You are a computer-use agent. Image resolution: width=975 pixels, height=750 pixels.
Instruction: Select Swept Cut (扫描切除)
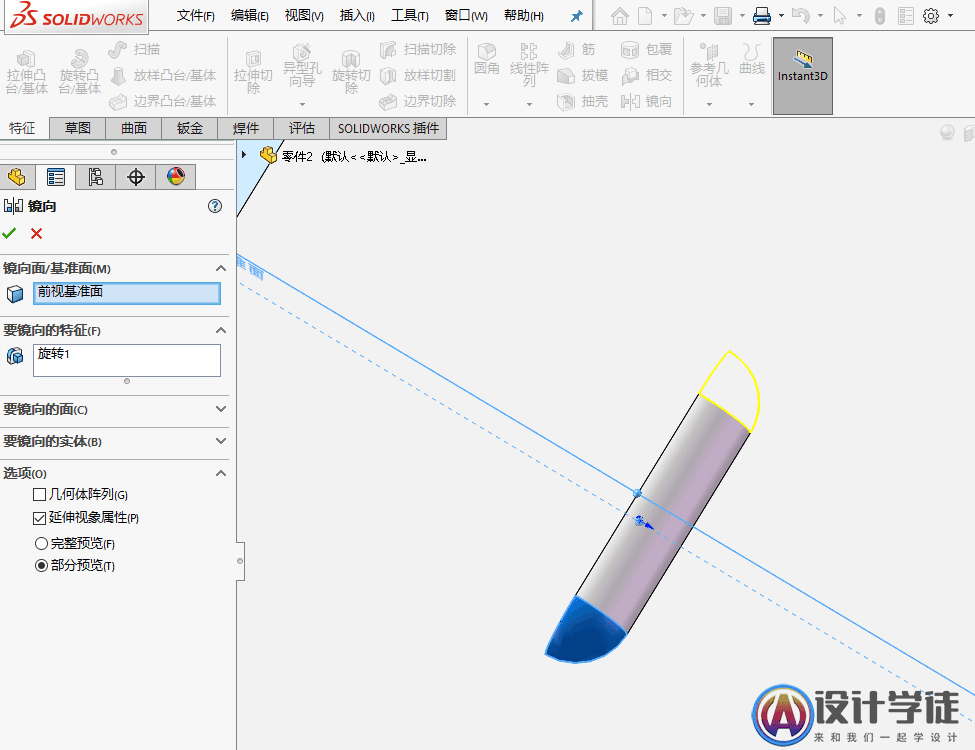point(417,49)
